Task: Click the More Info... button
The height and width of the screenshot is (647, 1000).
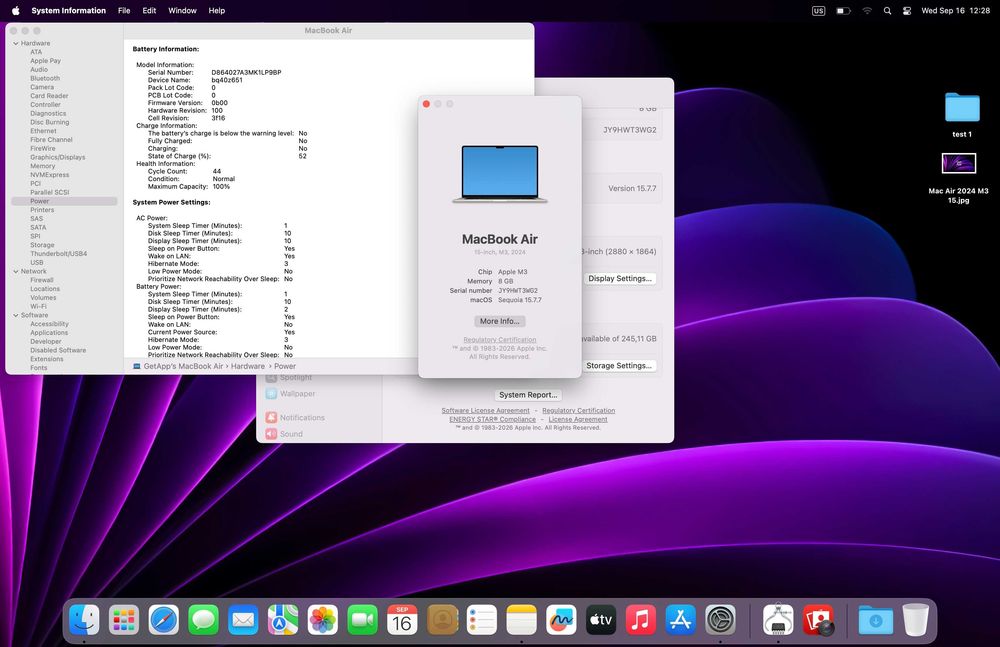Action: coord(499,321)
